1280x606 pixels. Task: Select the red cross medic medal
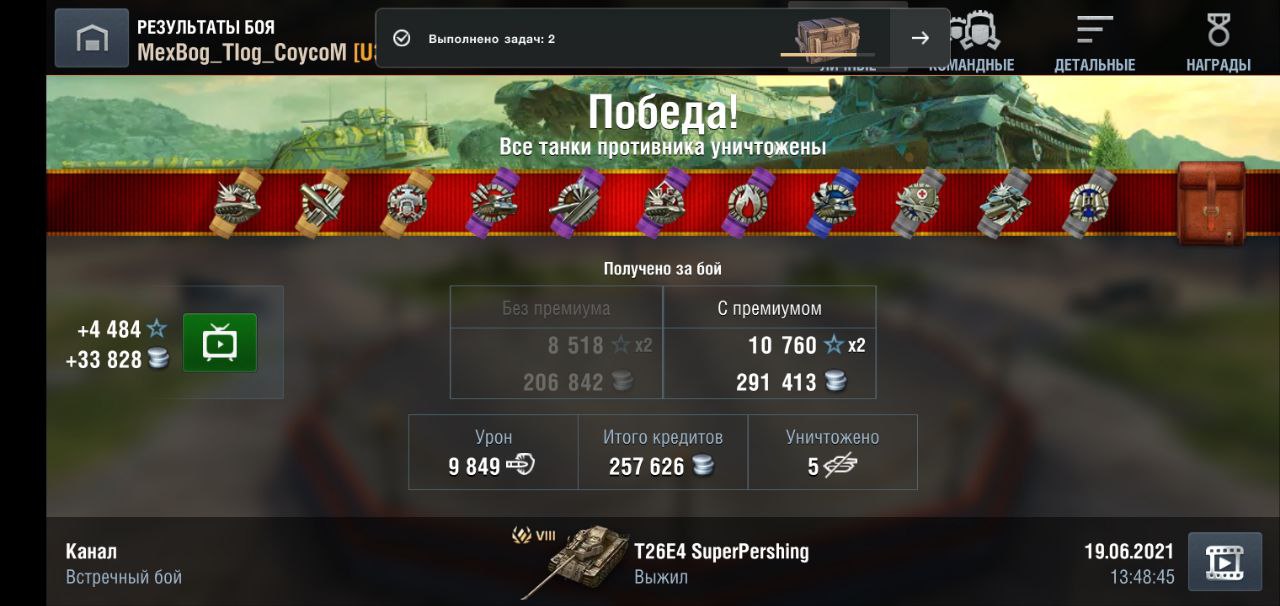coord(919,203)
